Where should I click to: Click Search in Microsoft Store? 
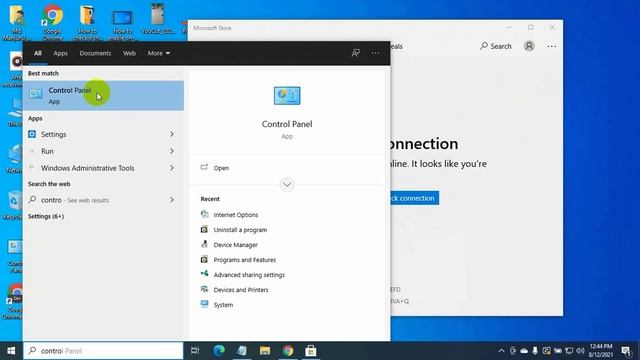(496, 46)
